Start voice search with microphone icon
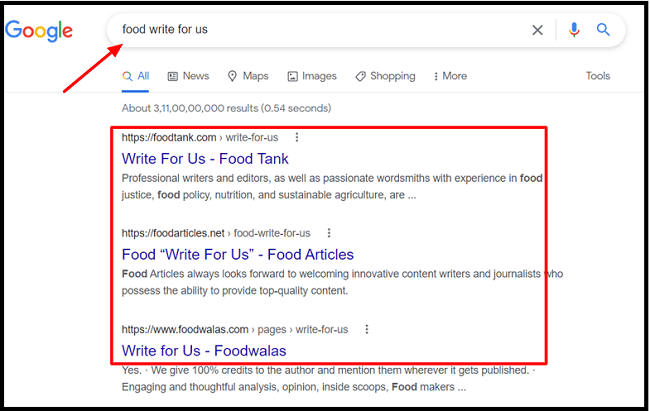This screenshot has width=650, height=411. [574, 30]
